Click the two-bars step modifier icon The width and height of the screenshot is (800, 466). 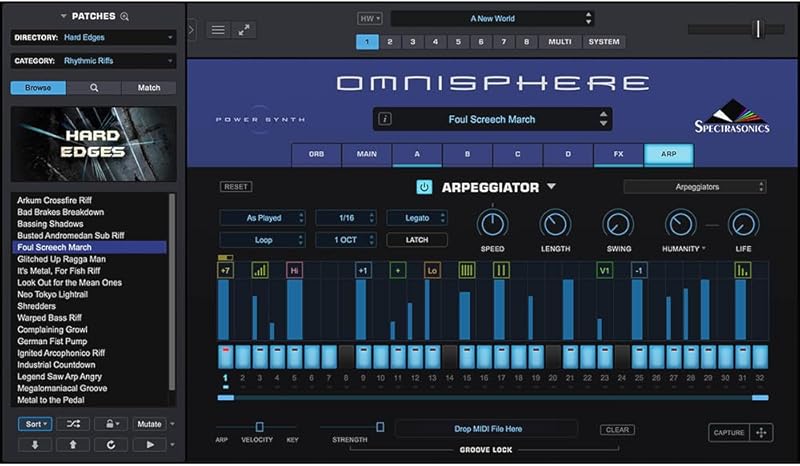[x=501, y=271]
